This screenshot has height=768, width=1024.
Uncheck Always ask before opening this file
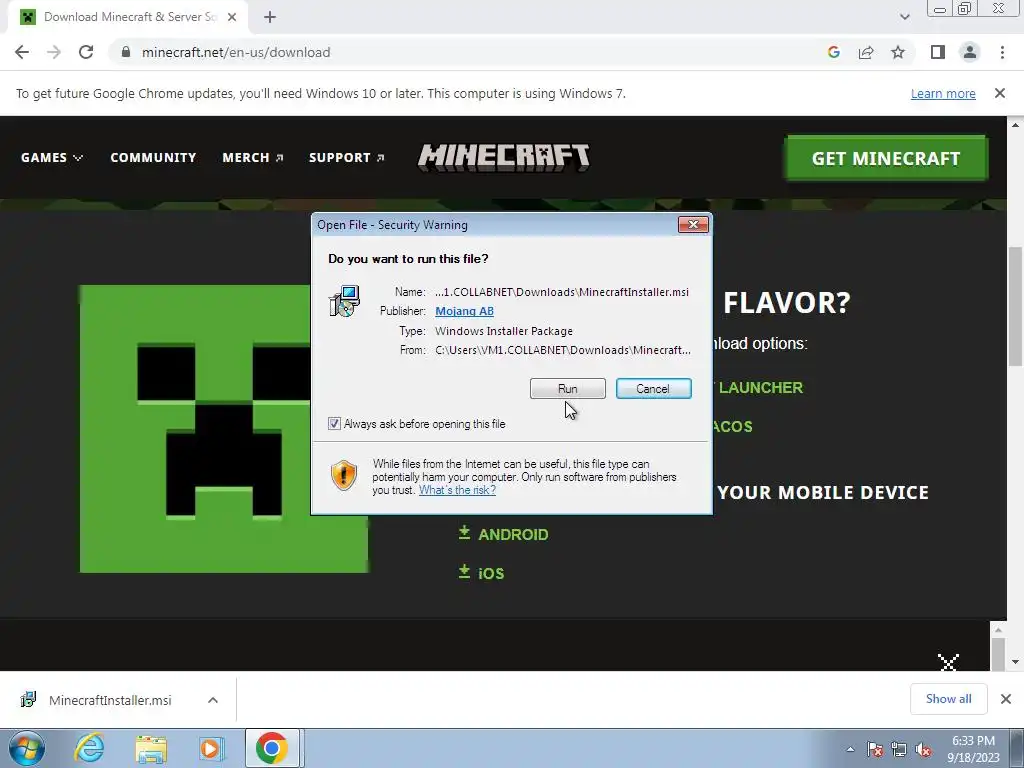click(x=334, y=424)
